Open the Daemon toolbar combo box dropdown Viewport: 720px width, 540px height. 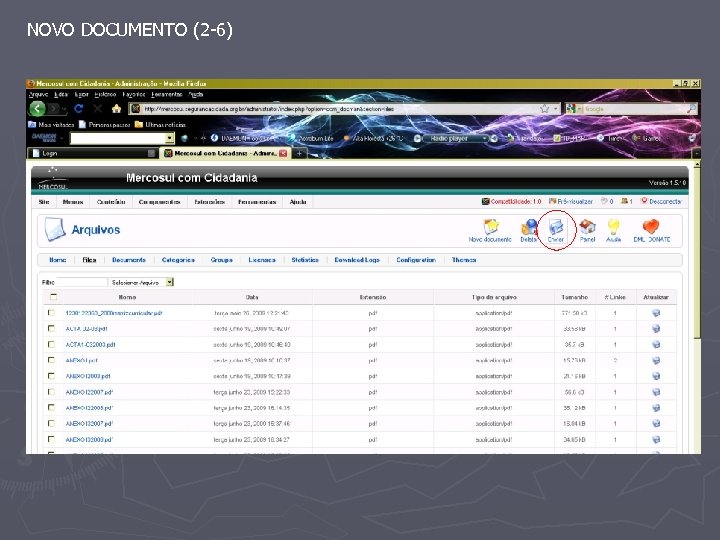(x=169, y=138)
